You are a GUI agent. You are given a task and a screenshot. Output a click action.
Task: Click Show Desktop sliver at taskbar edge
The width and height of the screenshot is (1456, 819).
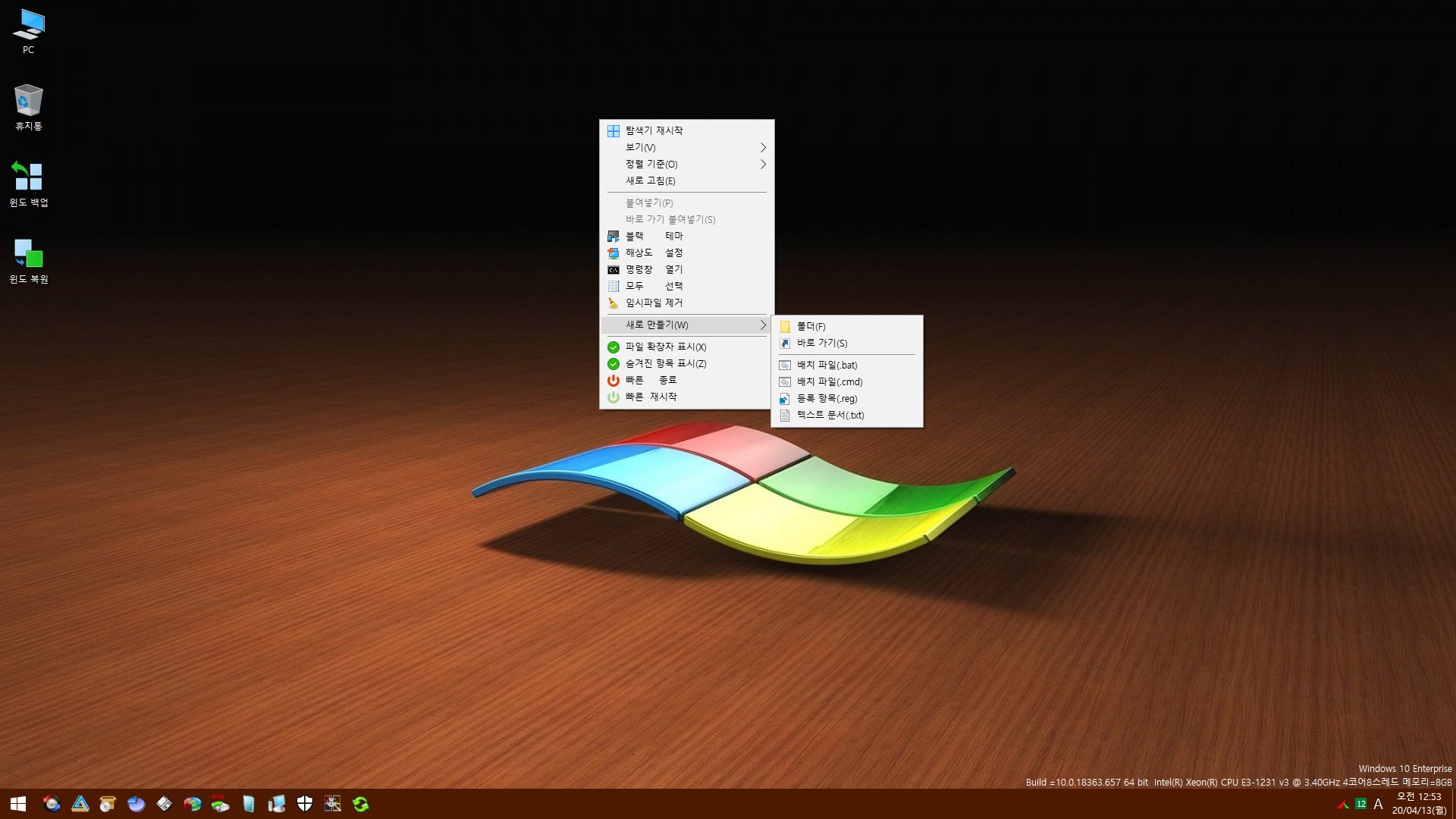pyautogui.click(x=1453, y=804)
